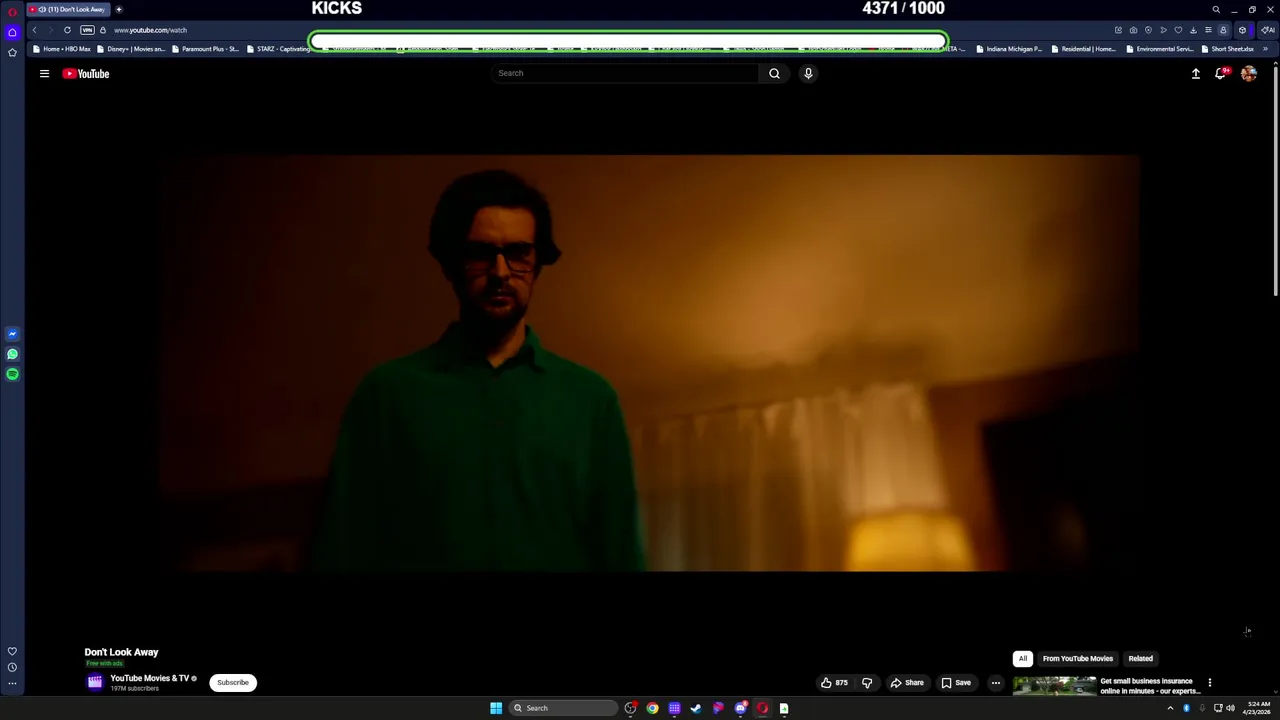1280x720 pixels.
Task: Open the sidebar heart pinboards icon
Action: coord(12,651)
